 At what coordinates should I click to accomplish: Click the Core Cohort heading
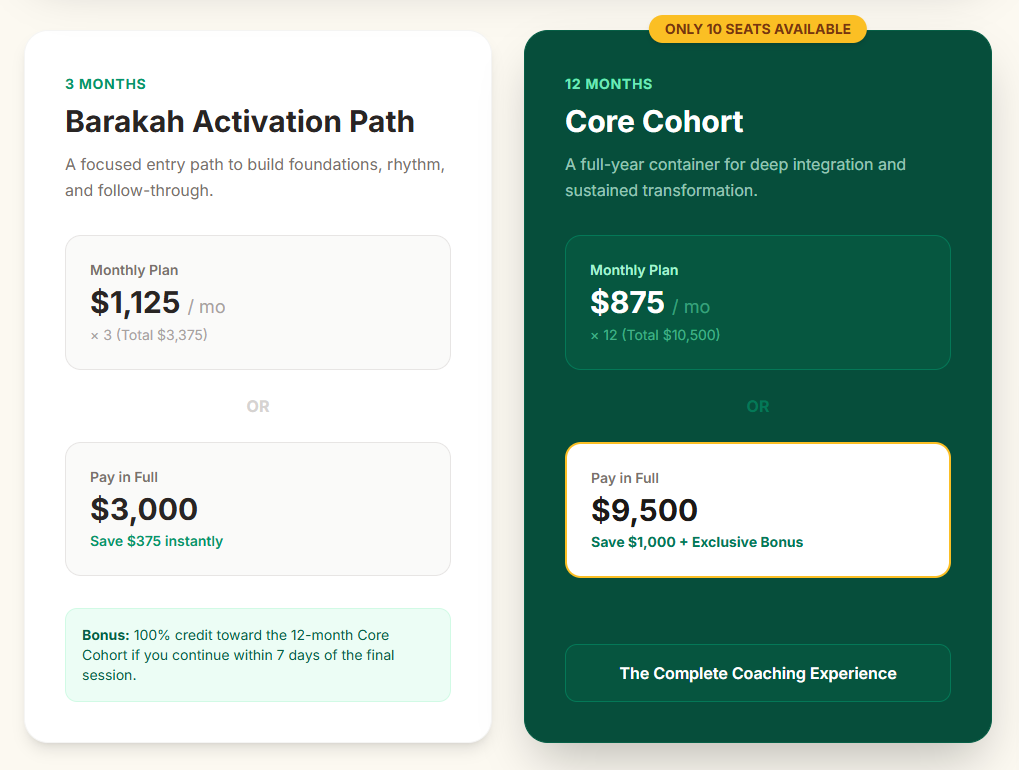[654, 122]
